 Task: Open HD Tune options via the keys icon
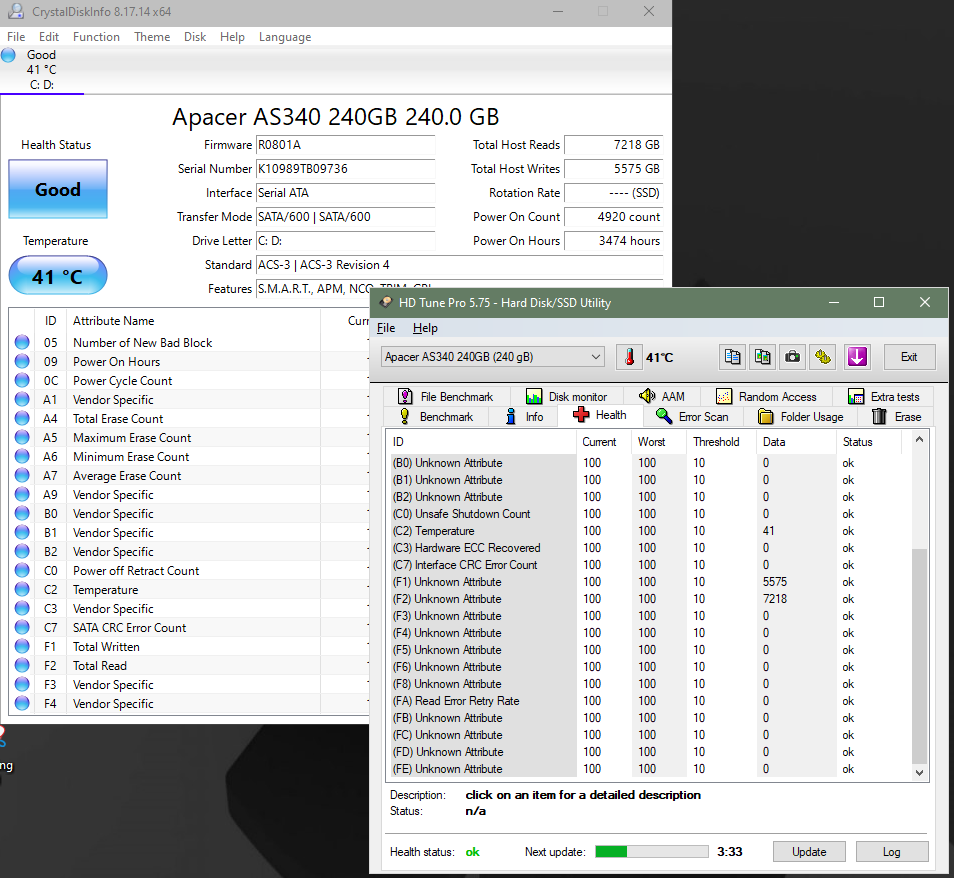(821, 357)
